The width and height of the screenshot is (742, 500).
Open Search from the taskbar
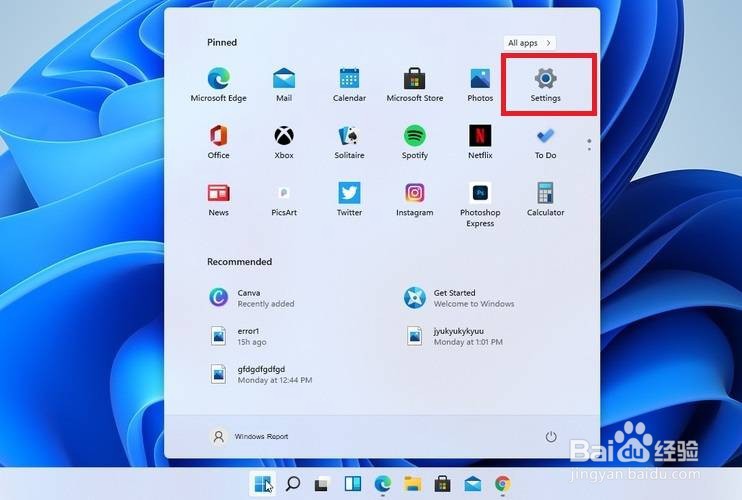293,483
